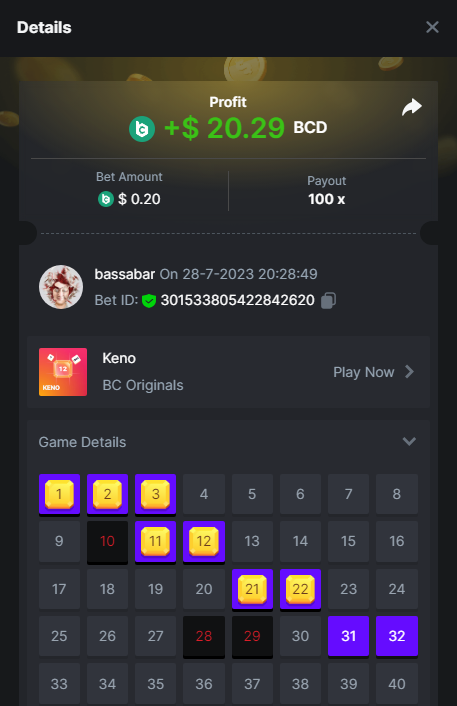Select gold-gem Keno tile number 12
This screenshot has height=706, width=457.
point(204,542)
